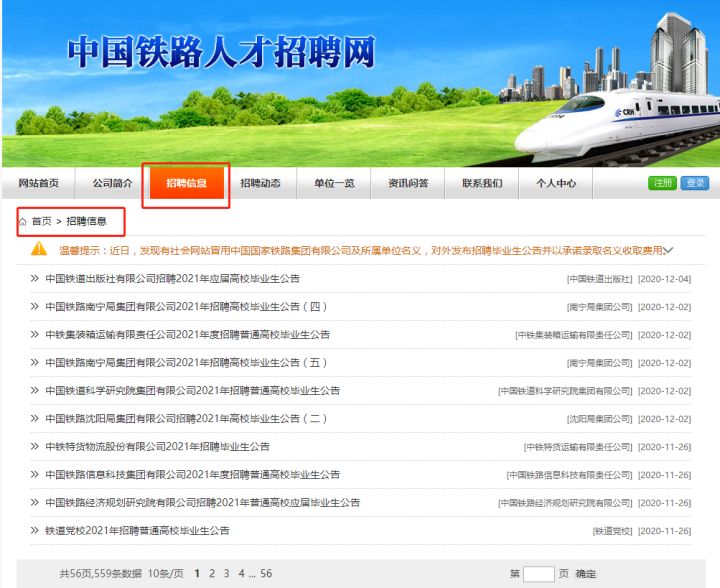Click the [沈阳局集团公司] source tag
Screen dimensions: 720x588
point(600,419)
